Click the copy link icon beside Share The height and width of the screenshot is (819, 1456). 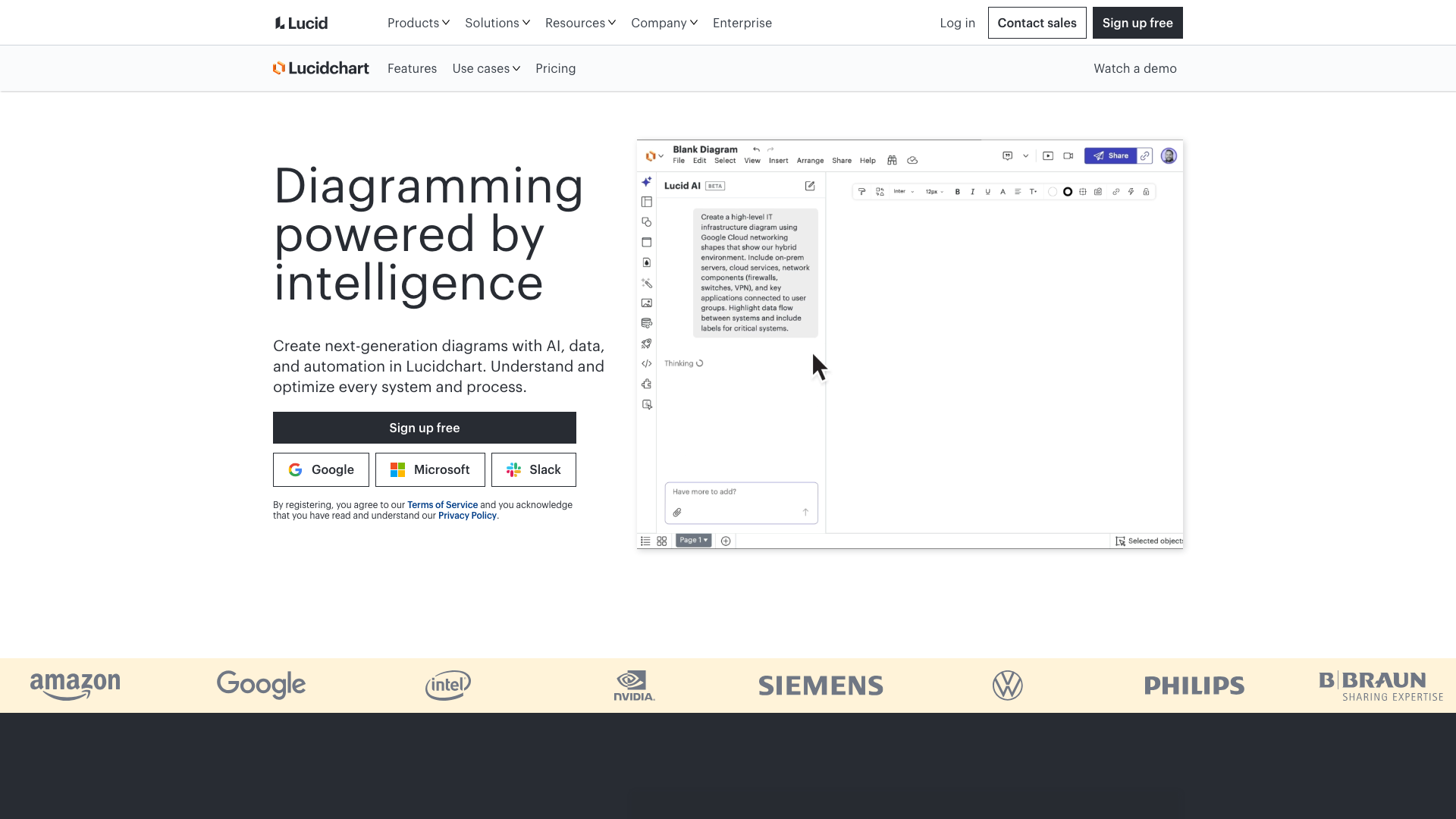tap(1145, 155)
